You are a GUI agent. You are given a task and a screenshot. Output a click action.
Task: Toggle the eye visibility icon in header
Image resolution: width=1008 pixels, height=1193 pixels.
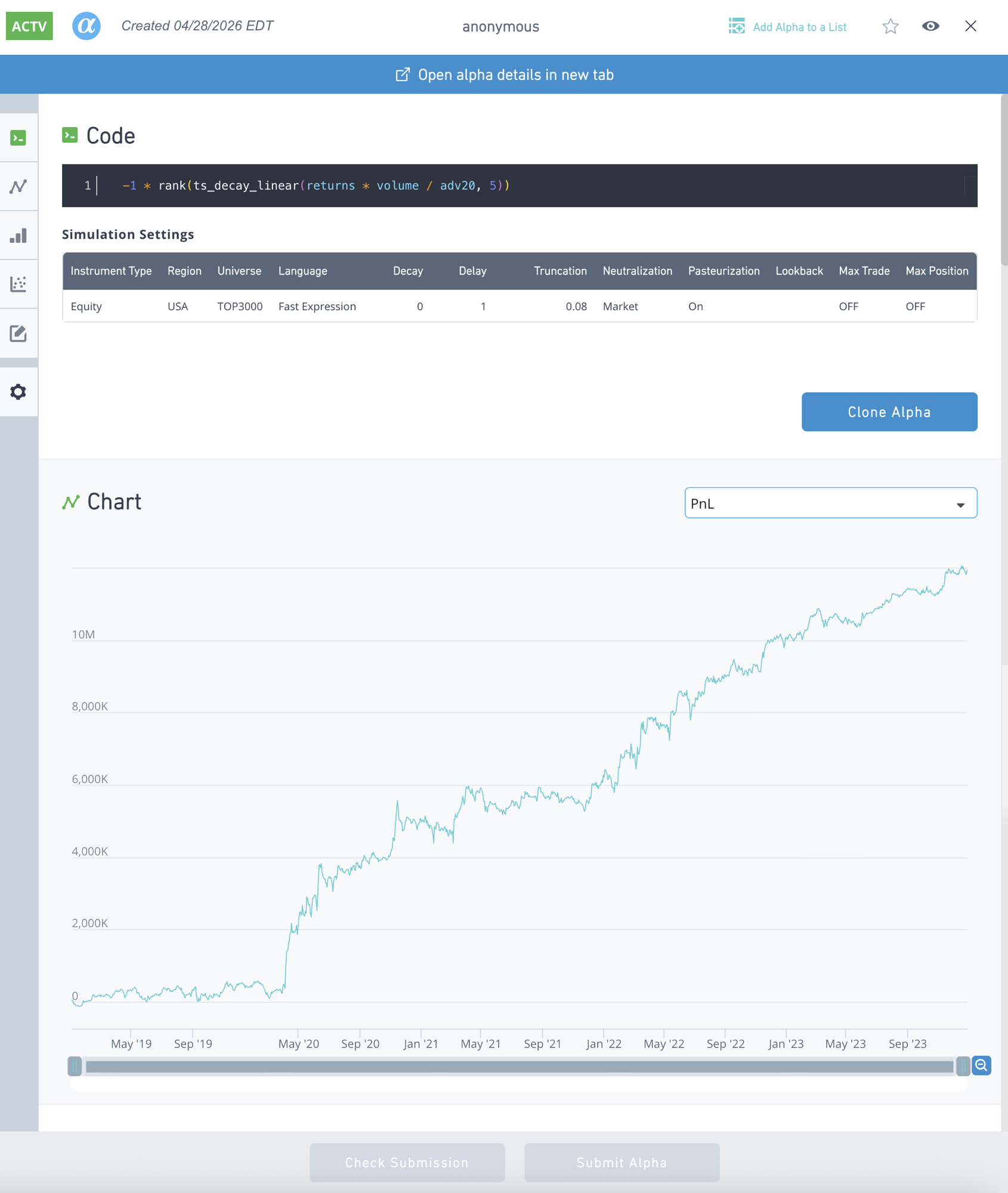pyautogui.click(x=932, y=26)
